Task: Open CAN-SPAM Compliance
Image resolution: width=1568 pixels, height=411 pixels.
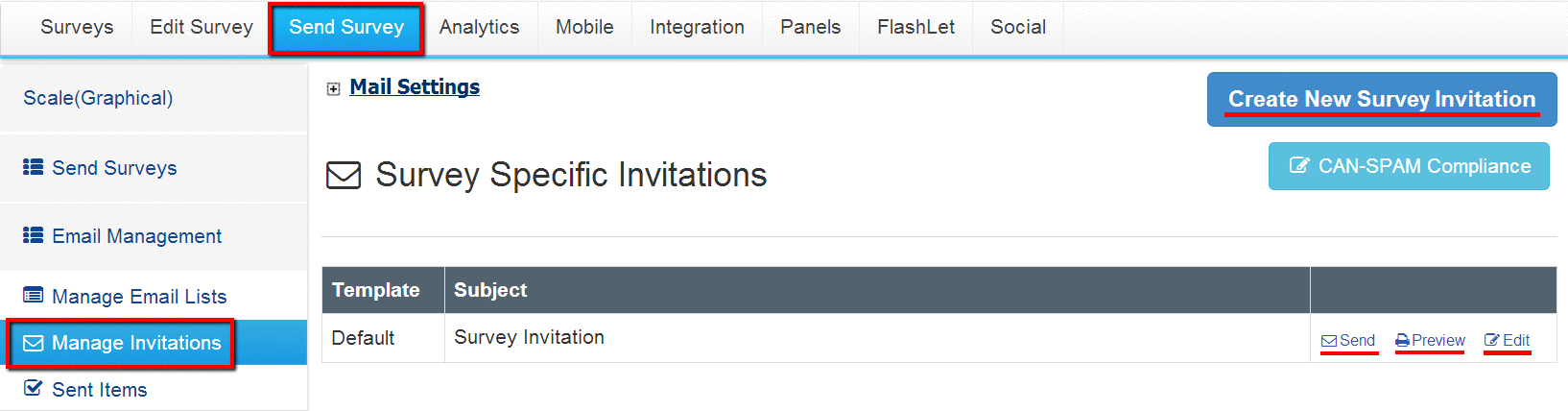Action: click(x=1409, y=166)
